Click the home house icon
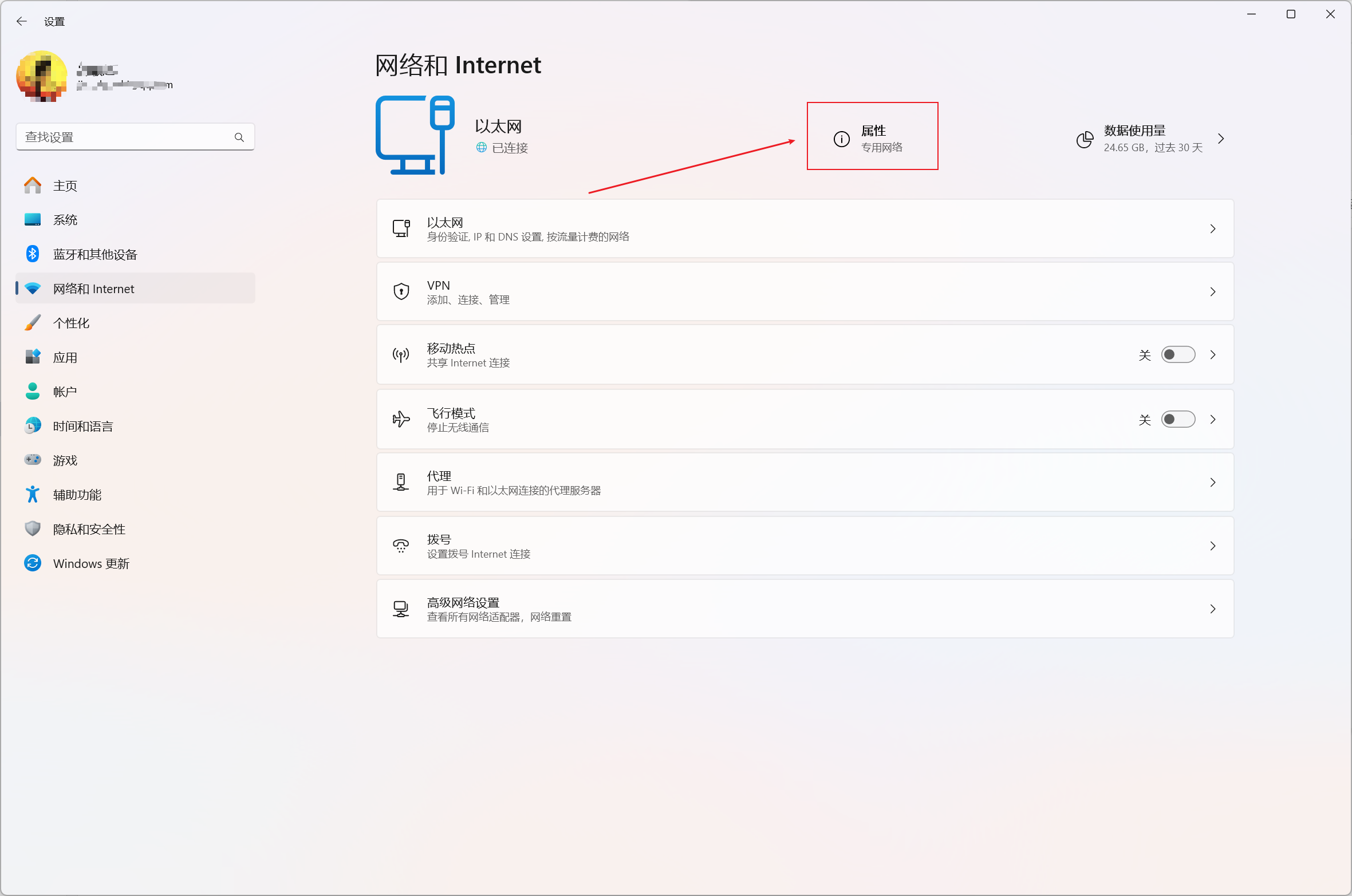The image size is (1352, 896). (x=33, y=185)
